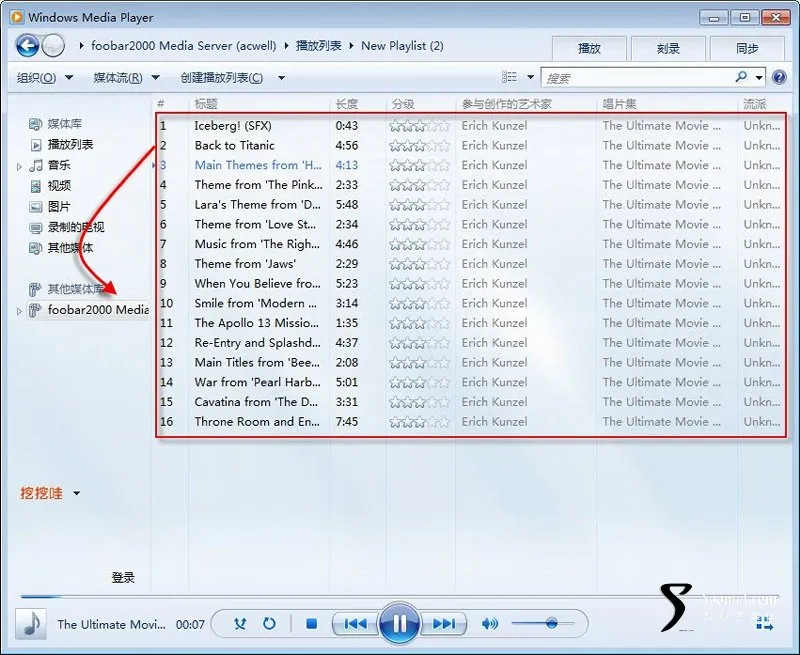Select 音乐 in the sidebar

59,165
